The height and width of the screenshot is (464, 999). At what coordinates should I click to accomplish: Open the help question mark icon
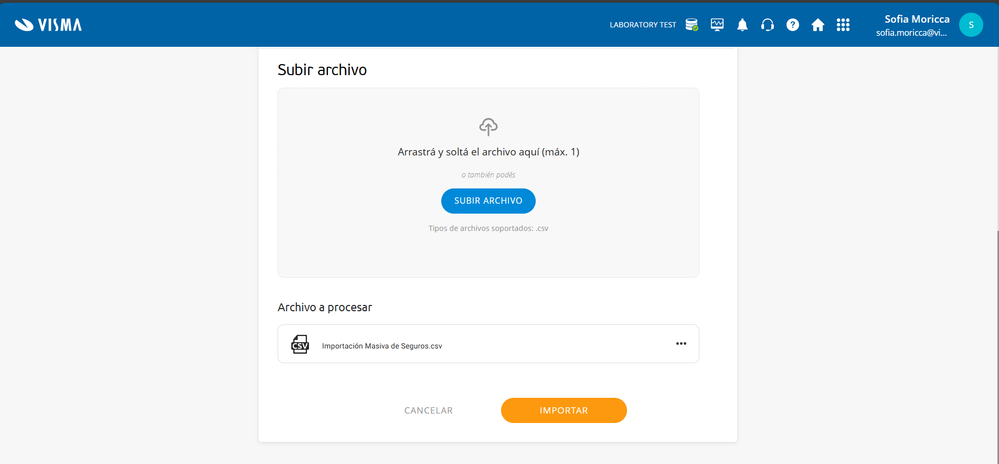click(x=792, y=25)
